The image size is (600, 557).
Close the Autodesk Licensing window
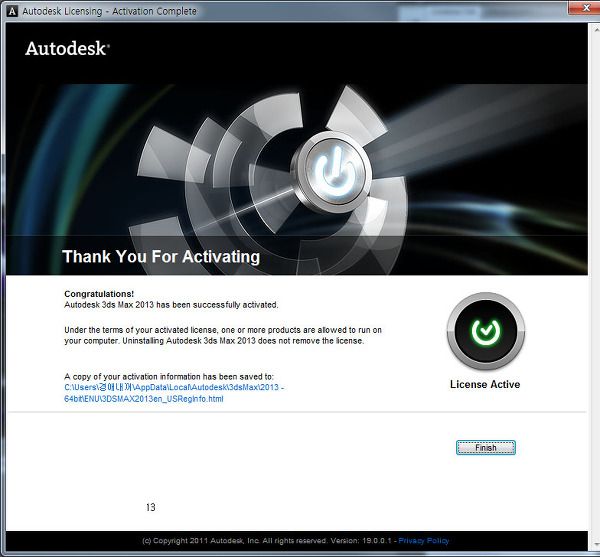584,8
